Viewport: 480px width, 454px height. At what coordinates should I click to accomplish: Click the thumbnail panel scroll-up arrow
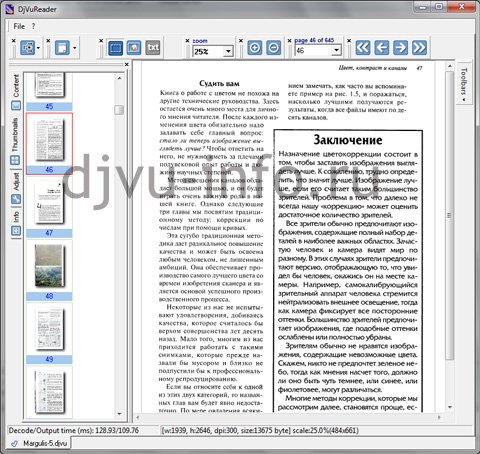119,78
